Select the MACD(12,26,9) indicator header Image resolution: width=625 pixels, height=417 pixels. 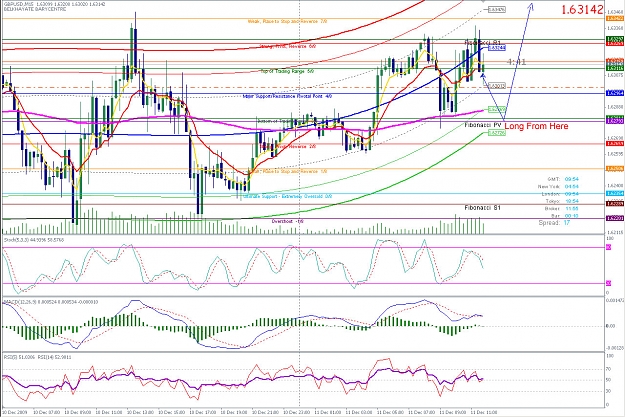51,302
